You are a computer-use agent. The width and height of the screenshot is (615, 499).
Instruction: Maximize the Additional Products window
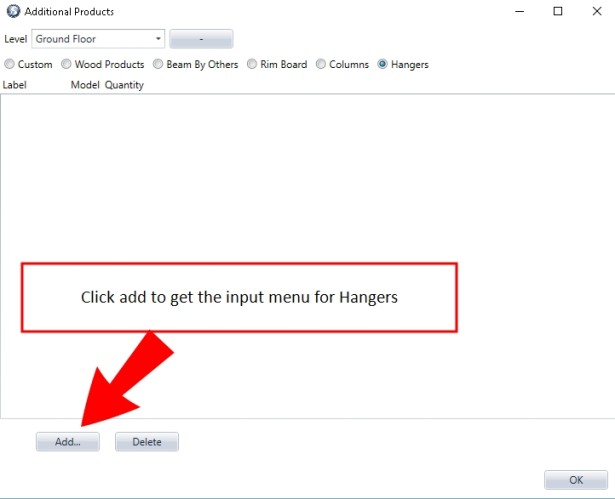click(x=558, y=11)
